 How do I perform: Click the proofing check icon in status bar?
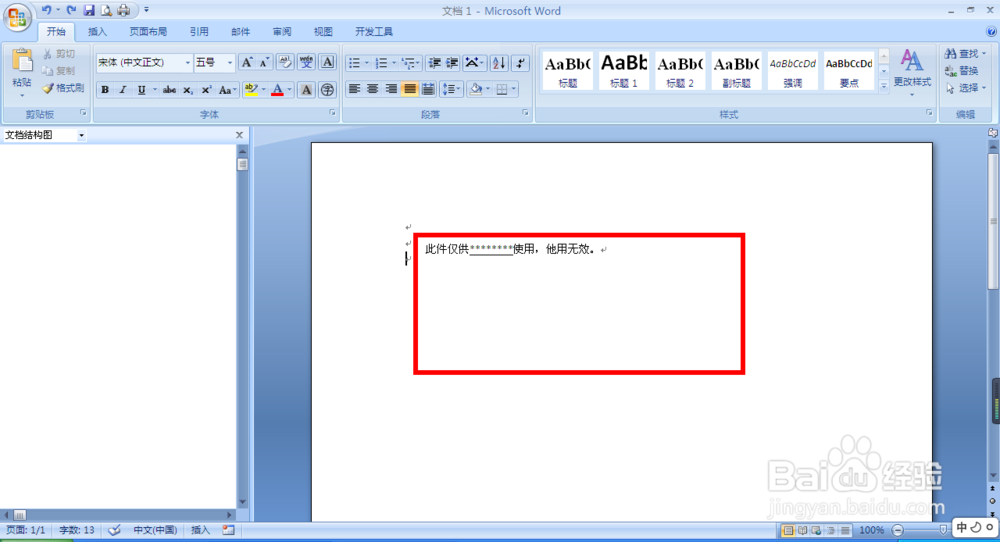point(115,530)
